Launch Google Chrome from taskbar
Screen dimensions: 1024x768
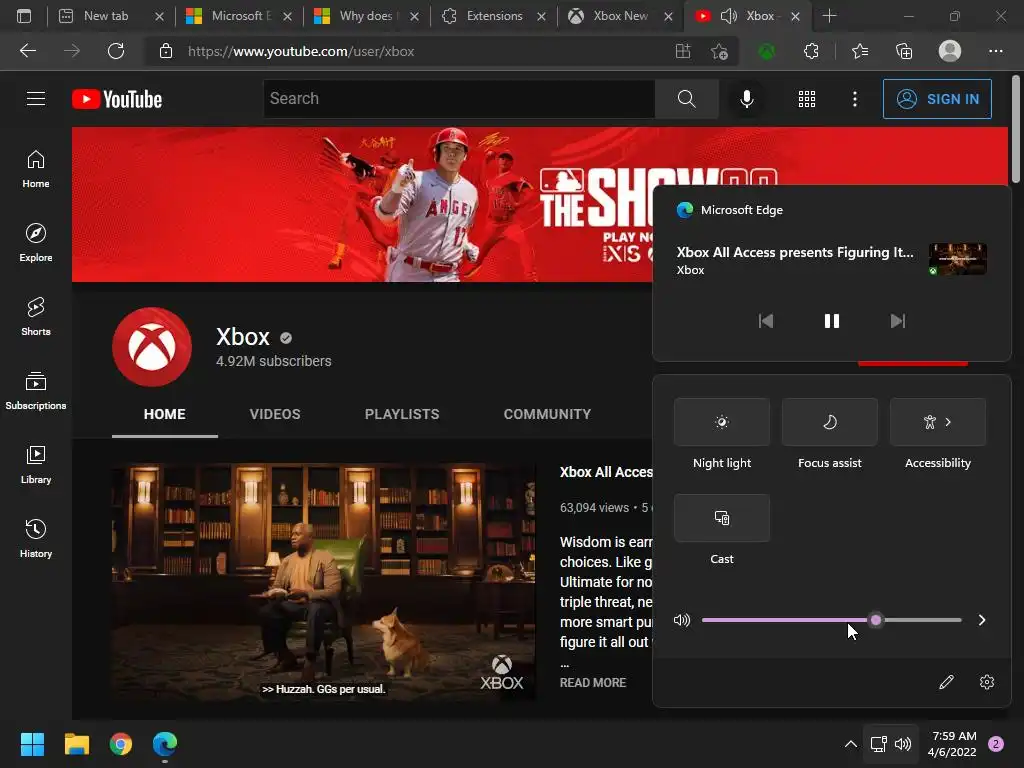[x=121, y=744]
